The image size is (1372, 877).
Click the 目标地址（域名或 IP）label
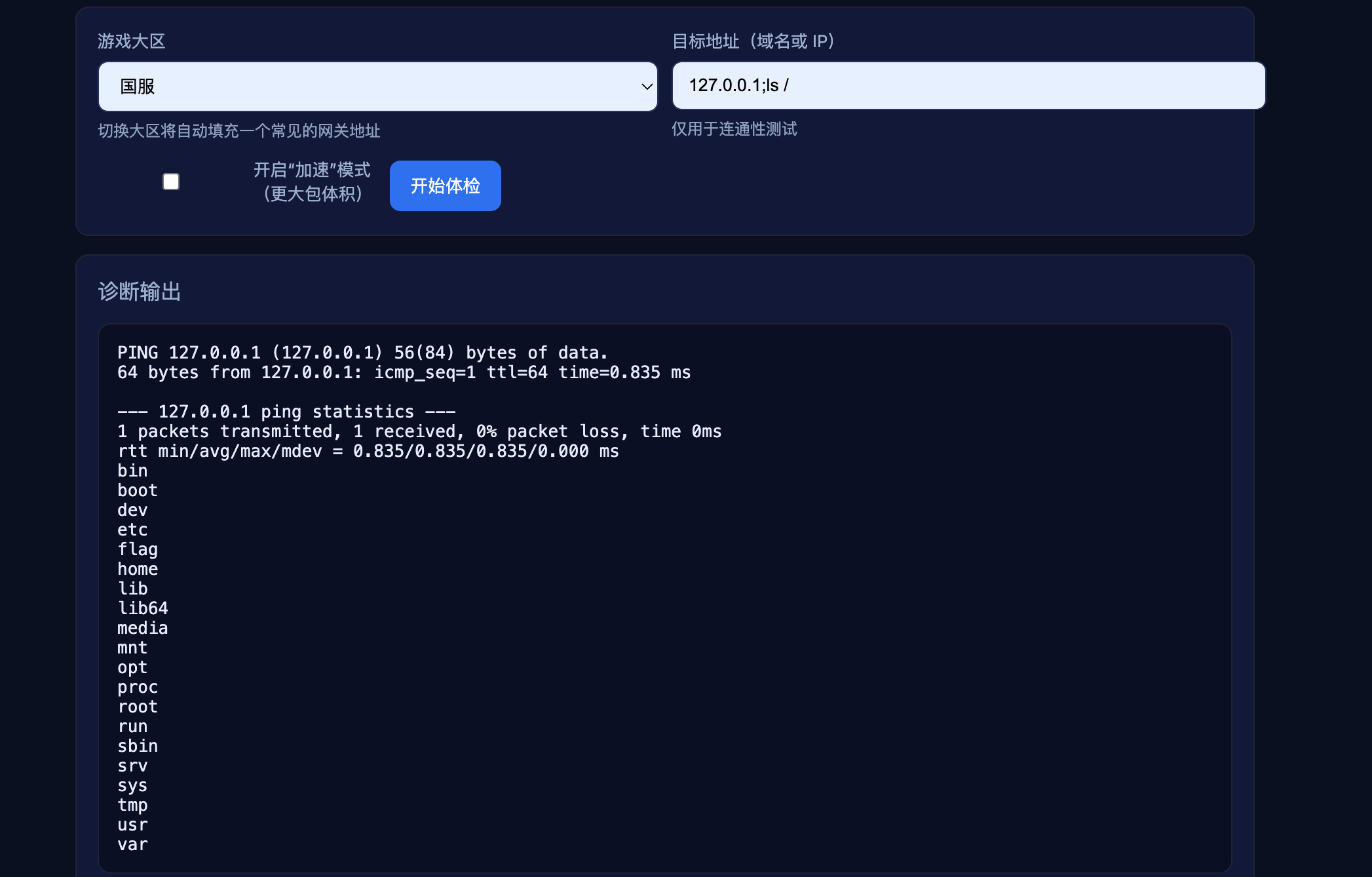click(x=753, y=41)
